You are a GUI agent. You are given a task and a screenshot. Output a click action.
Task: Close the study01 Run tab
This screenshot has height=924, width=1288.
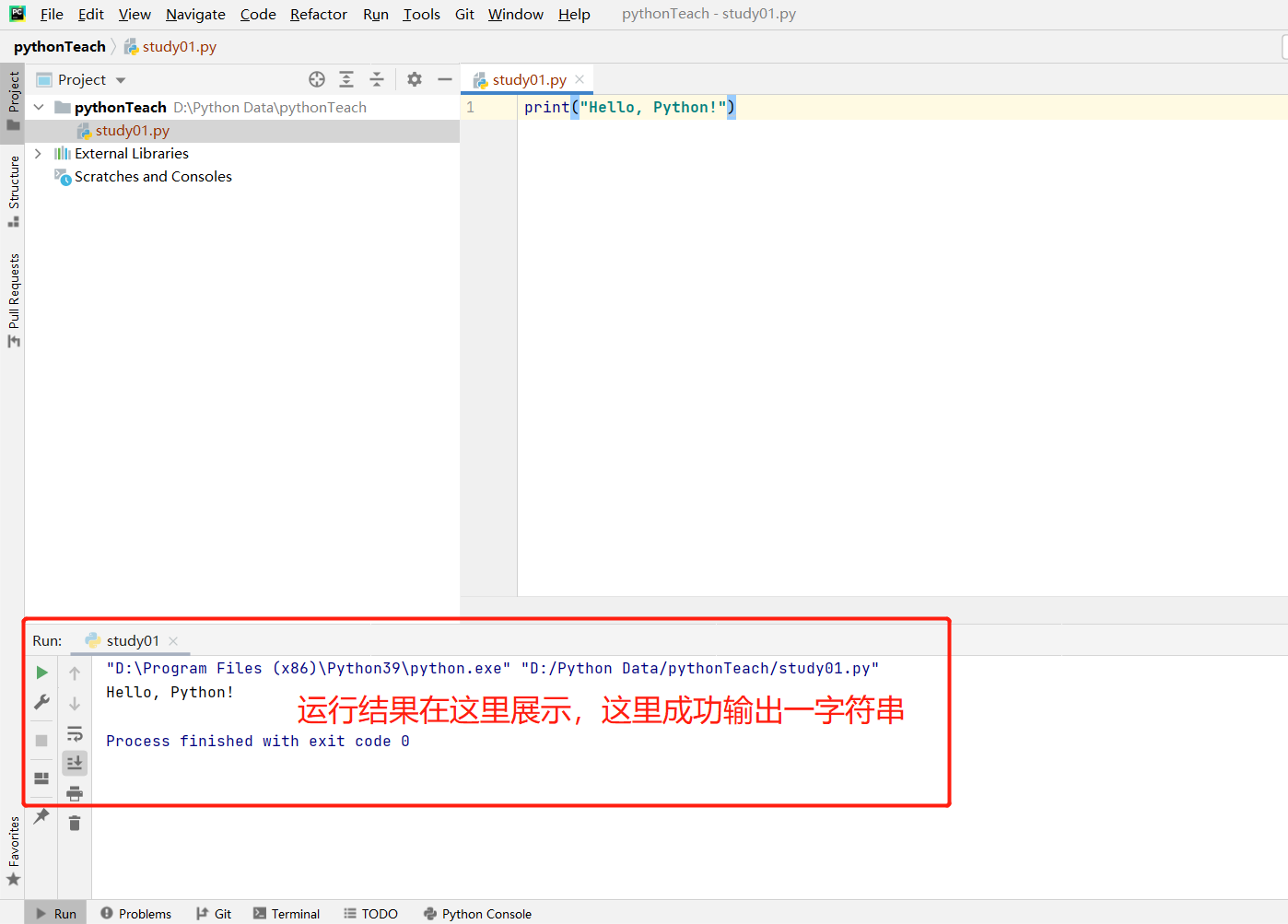(x=173, y=640)
